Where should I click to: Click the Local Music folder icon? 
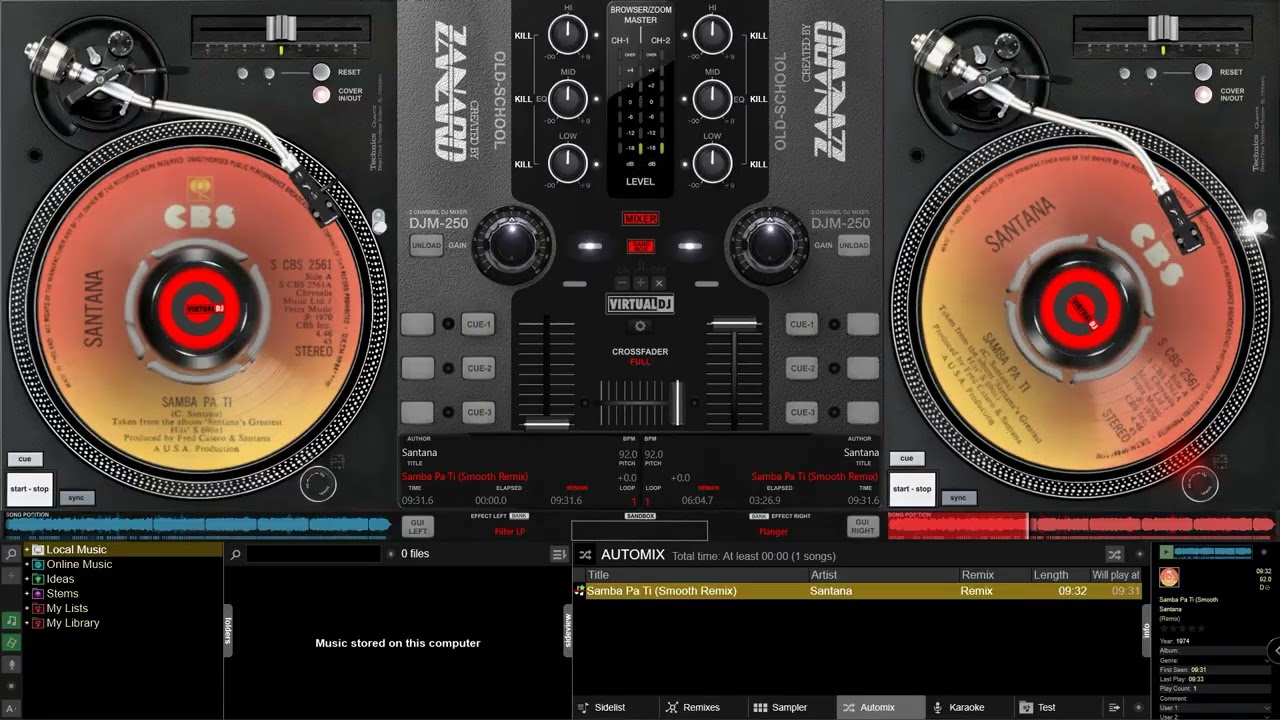(38, 550)
